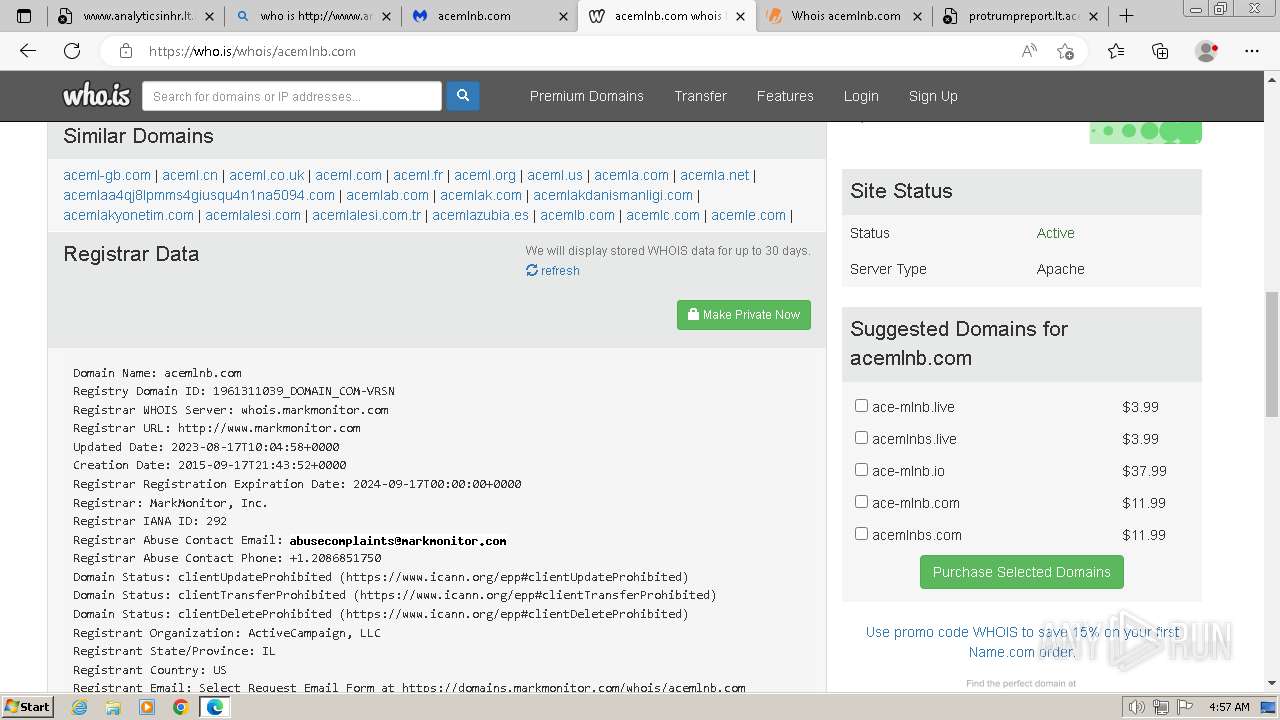1280x720 pixels.
Task: Open Premium Domains menu item
Action: (x=587, y=96)
